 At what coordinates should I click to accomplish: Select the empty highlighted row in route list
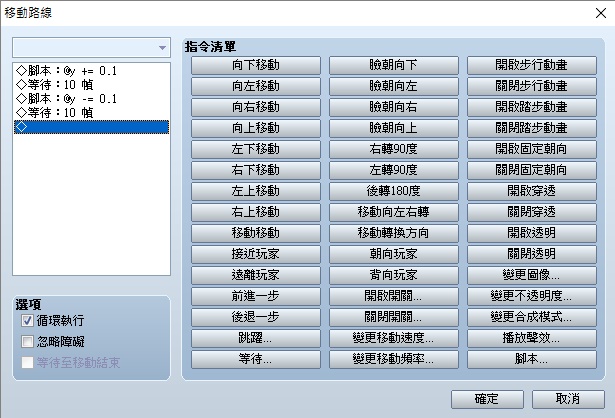click(x=91, y=127)
